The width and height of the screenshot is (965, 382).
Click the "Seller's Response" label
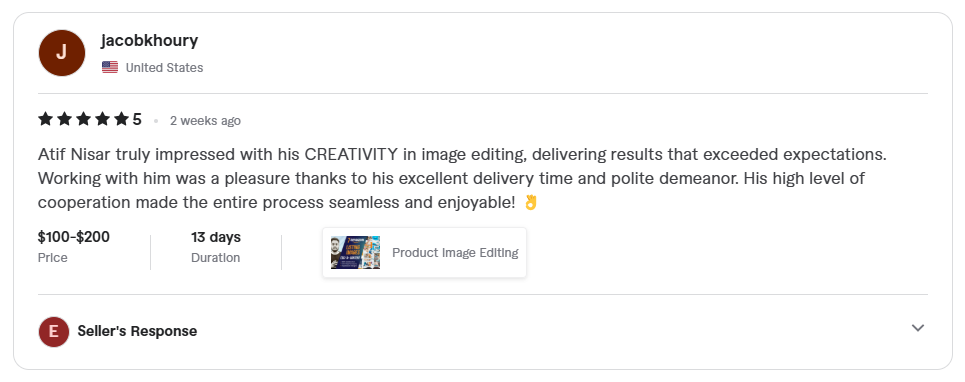click(x=137, y=332)
